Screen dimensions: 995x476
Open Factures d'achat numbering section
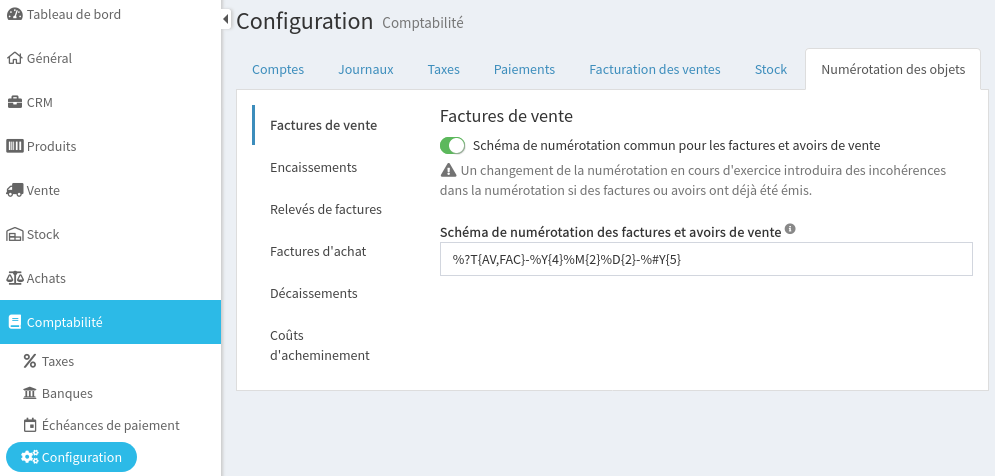[318, 251]
